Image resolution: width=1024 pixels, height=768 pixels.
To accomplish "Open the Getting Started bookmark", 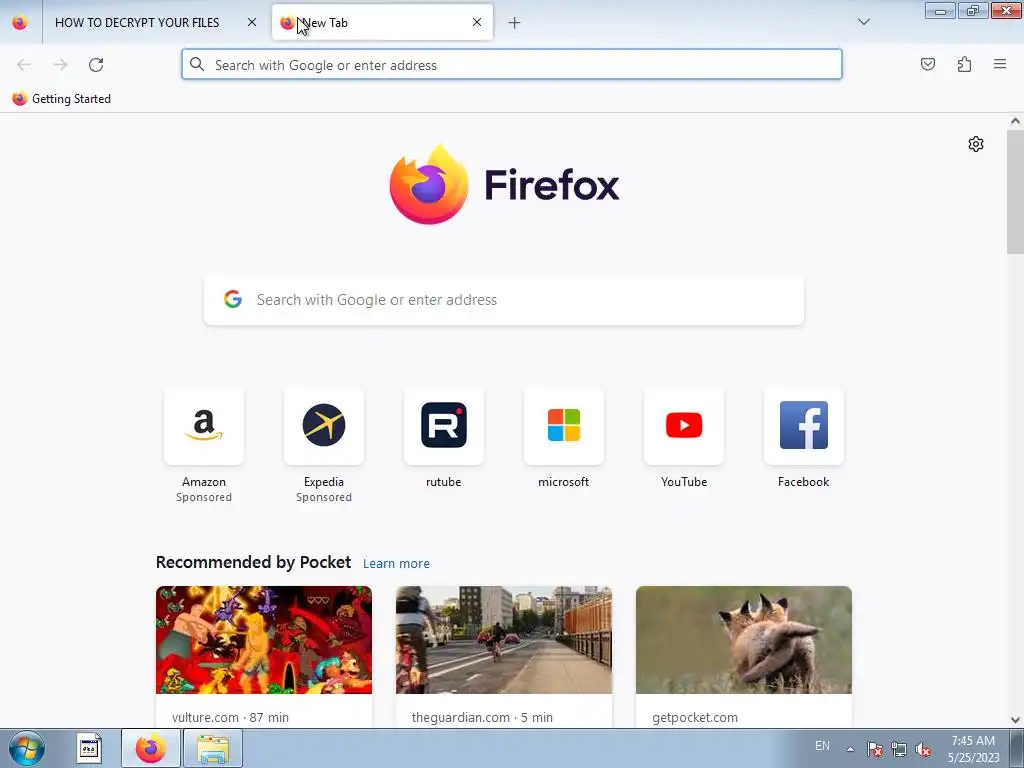I will point(61,99).
